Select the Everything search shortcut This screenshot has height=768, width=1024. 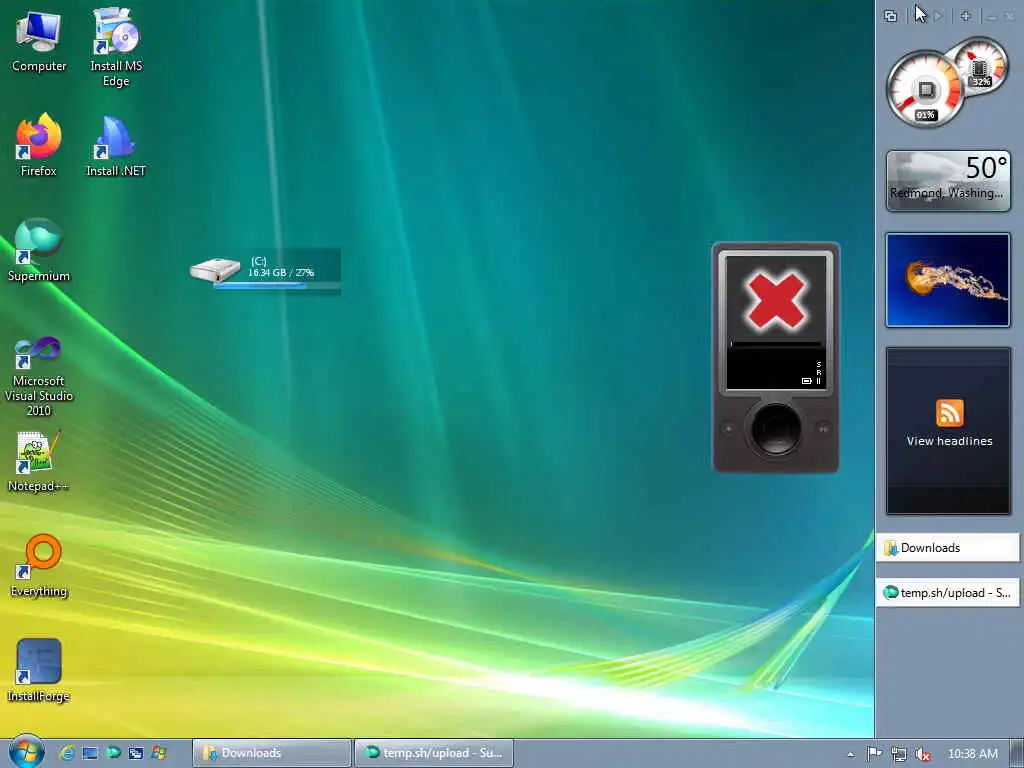(39, 566)
